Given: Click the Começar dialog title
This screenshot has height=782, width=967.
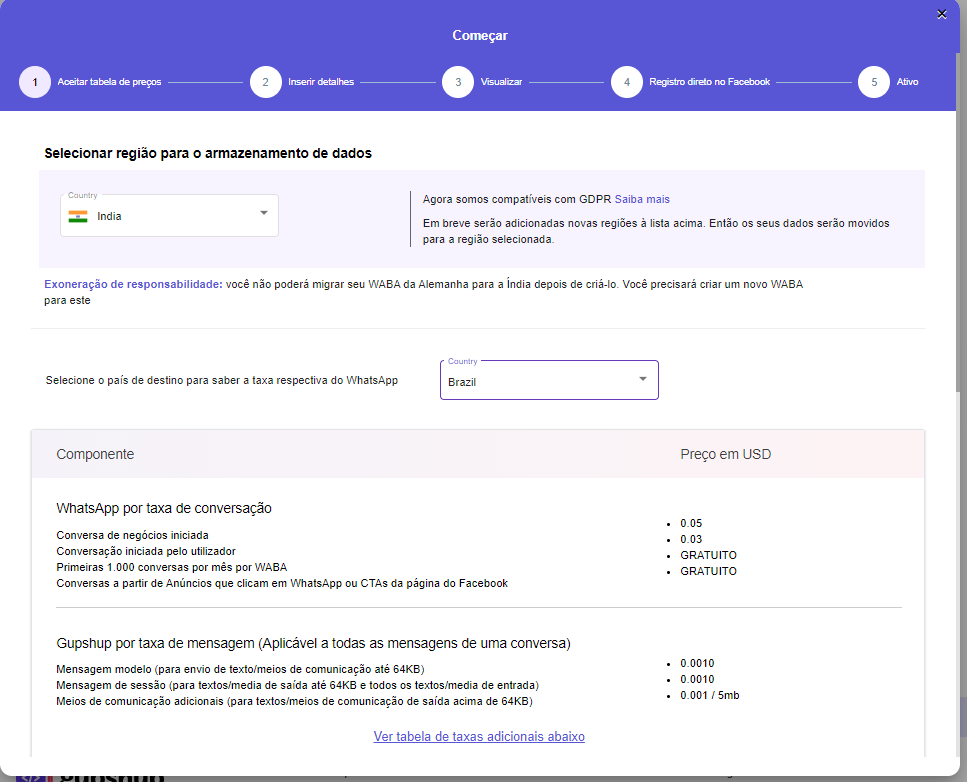Looking at the screenshot, I should tap(480, 35).
